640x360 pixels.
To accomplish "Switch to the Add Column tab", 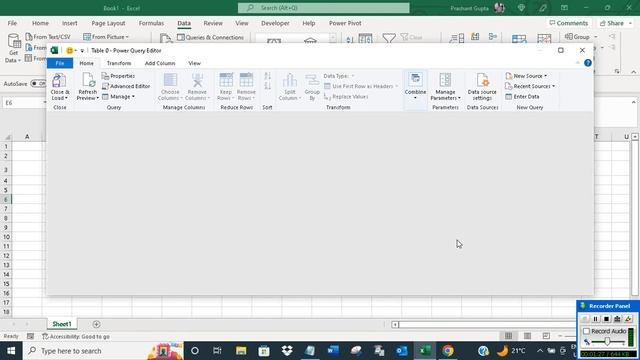I will (160, 63).
